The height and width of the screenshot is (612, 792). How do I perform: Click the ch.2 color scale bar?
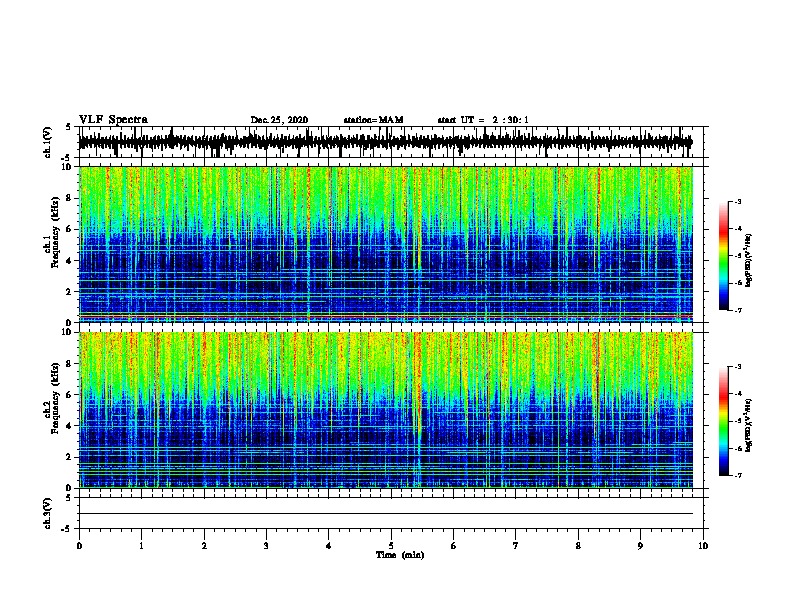[723, 421]
